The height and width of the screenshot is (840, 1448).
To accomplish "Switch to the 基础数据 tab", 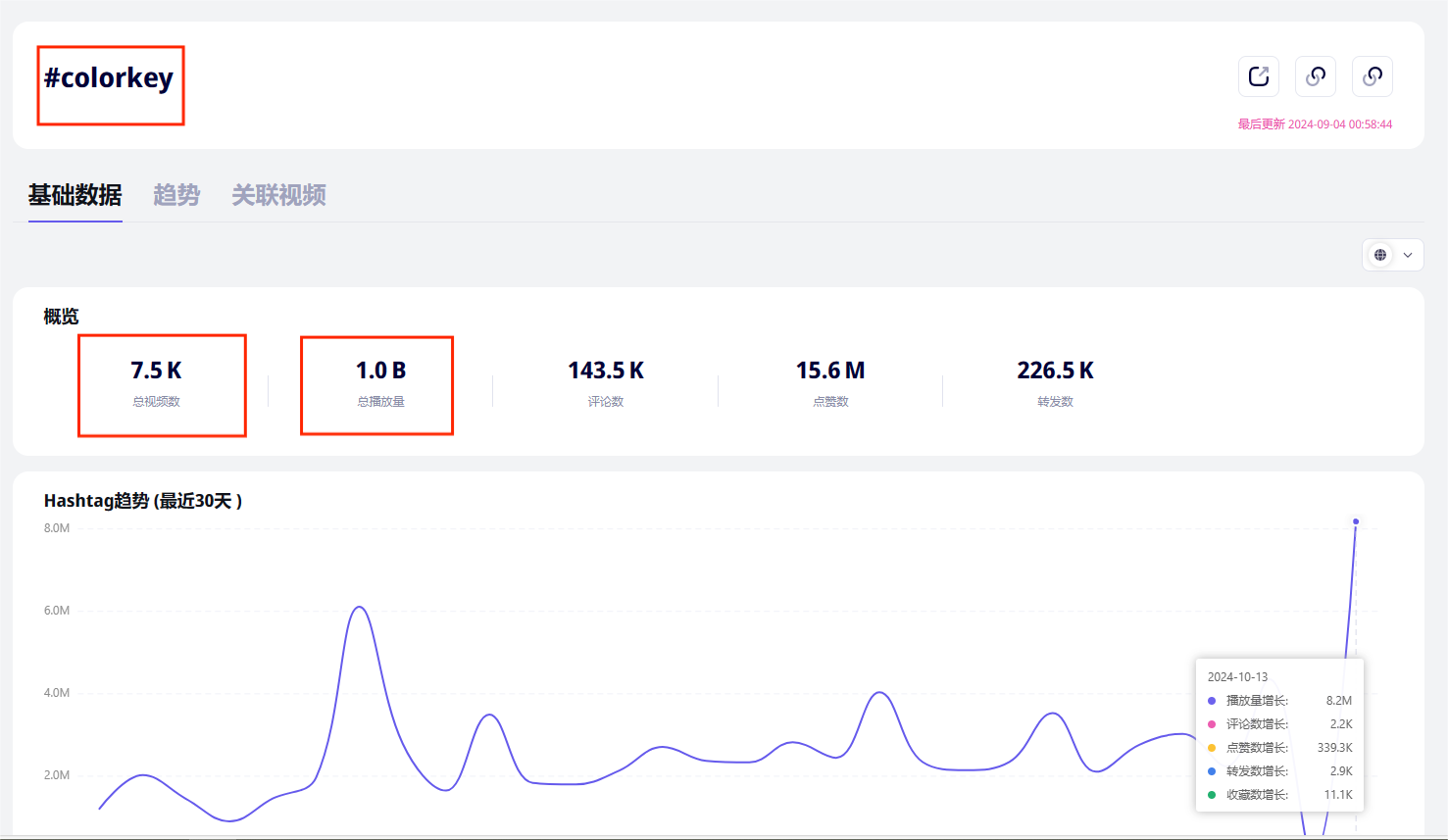I will click(x=75, y=195).
